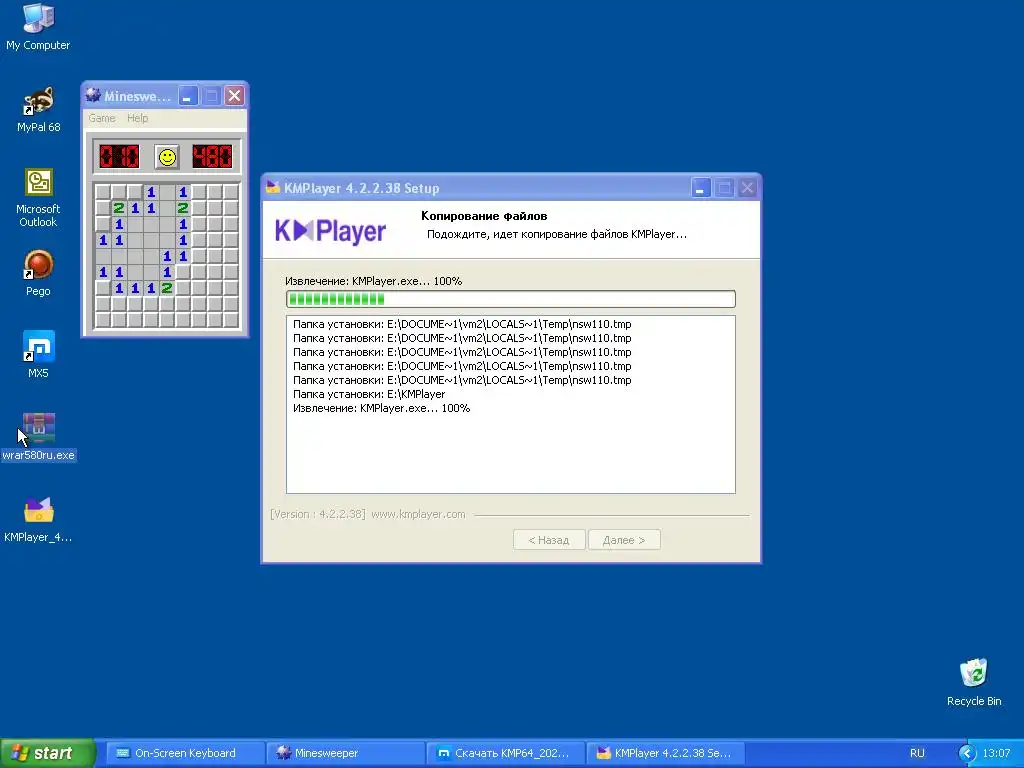Close the Minesweeper window
The image size is (1024, 768).
pos(234,96)
